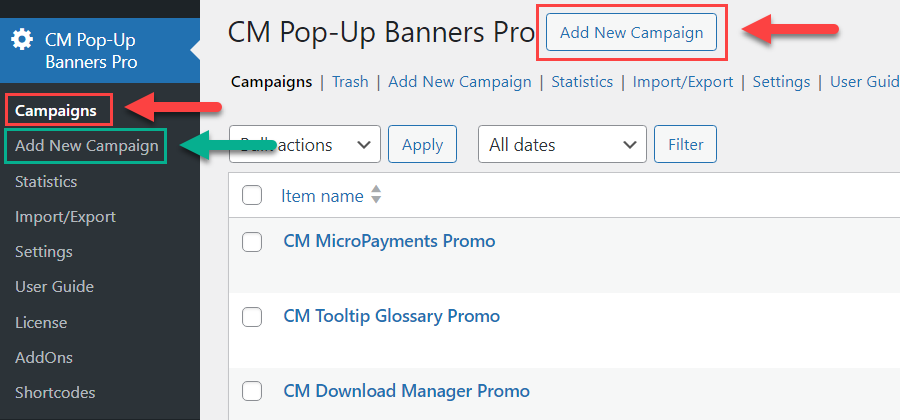Image resolution: width=900 pixels, height=420 pixels.
Task: Open the CM MicroPayments Promo campaign
Action: [389, 241]
